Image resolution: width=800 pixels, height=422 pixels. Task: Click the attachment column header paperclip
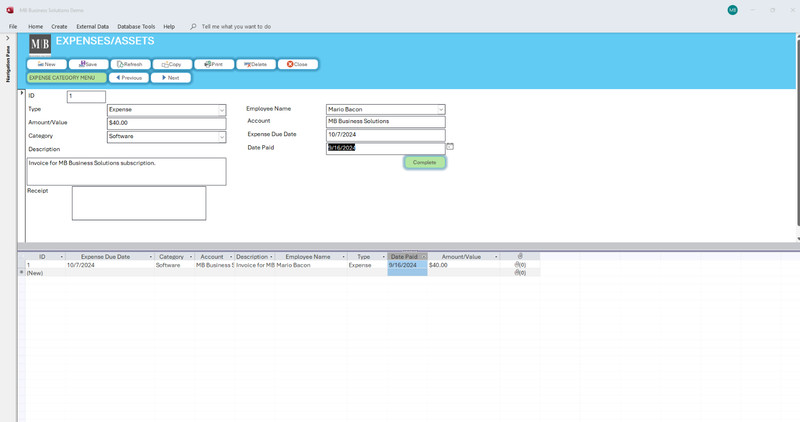[520, 256]
